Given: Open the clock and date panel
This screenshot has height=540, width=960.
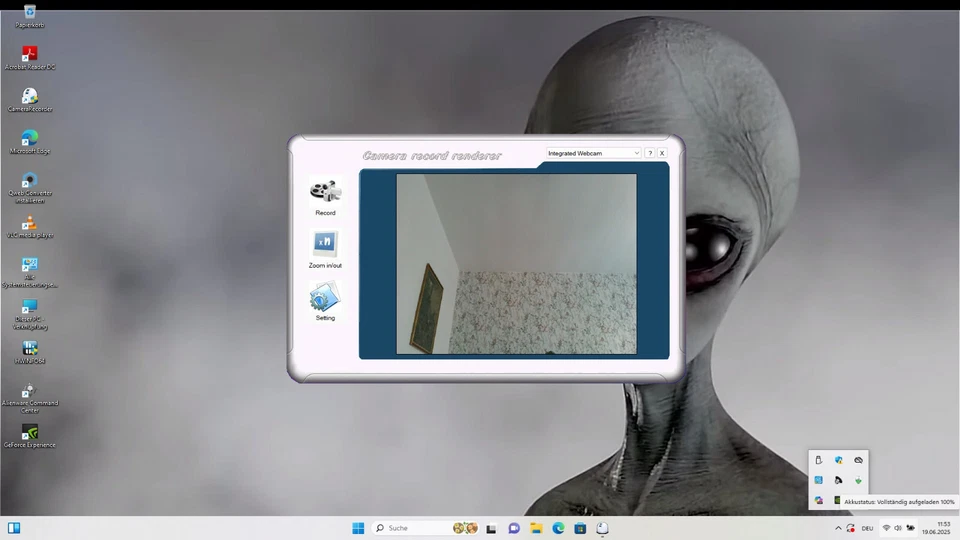Looking at the screenshot, I should coord(936,528).
